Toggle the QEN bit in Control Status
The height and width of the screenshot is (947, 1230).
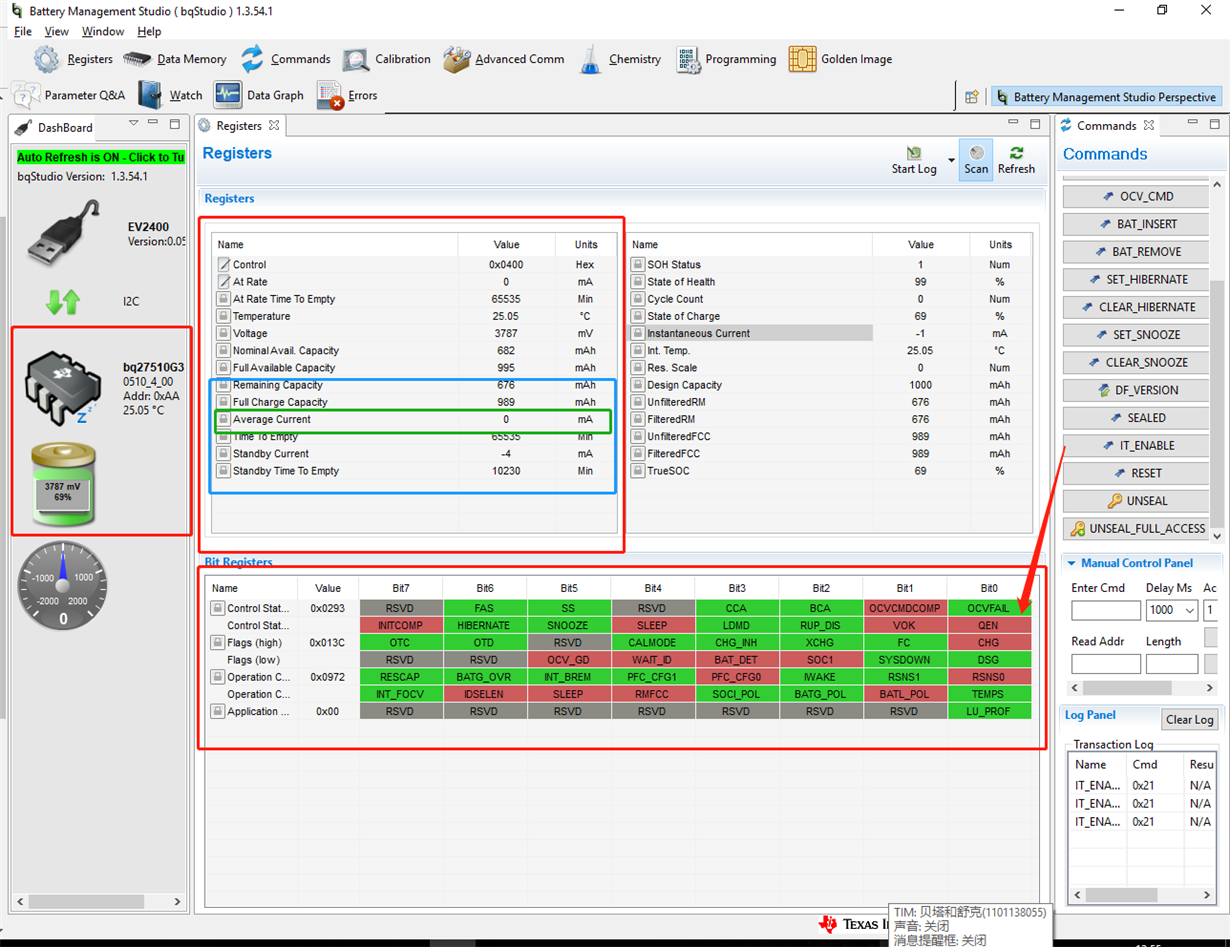click(x=989, y=625)
